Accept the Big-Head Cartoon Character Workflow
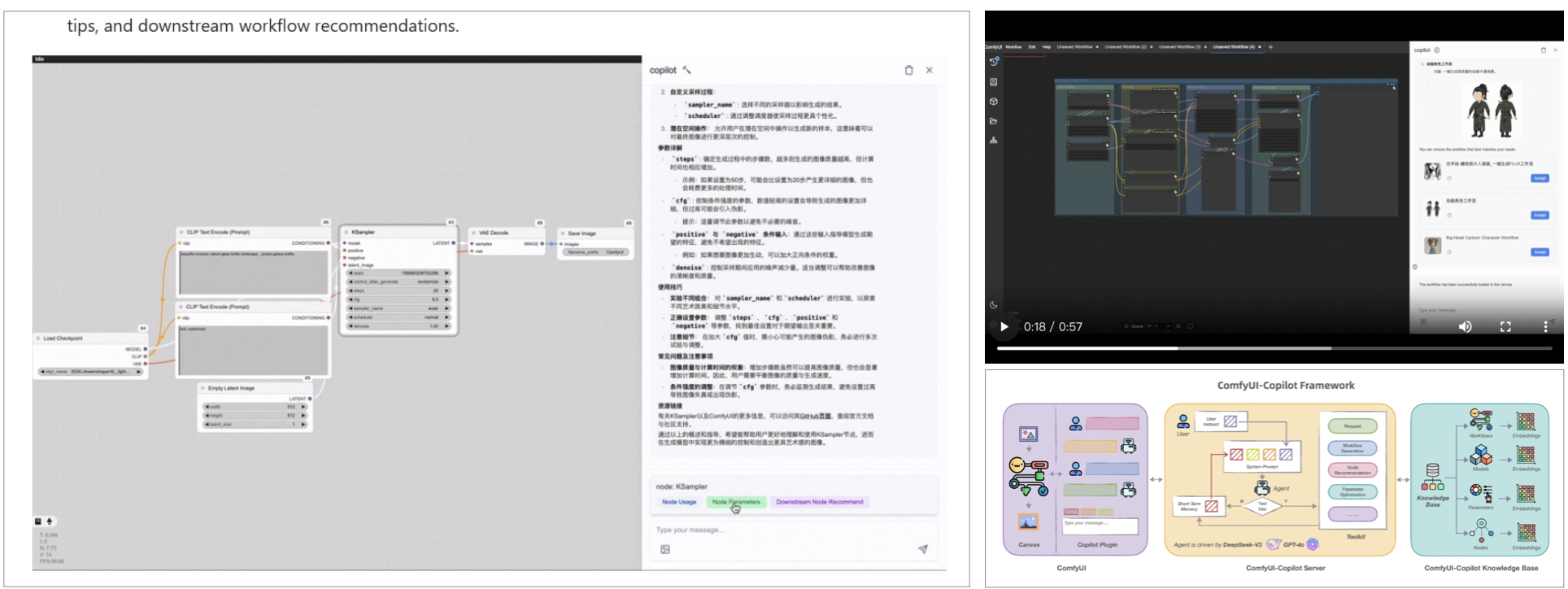1568x589 pixels. (1540, 252)
